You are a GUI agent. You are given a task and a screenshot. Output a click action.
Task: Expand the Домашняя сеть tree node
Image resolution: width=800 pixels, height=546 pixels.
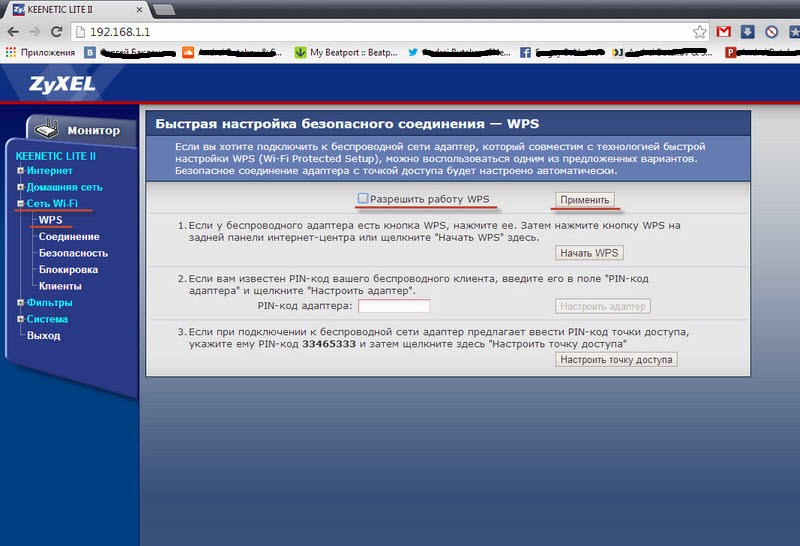[x=20, y=187]
